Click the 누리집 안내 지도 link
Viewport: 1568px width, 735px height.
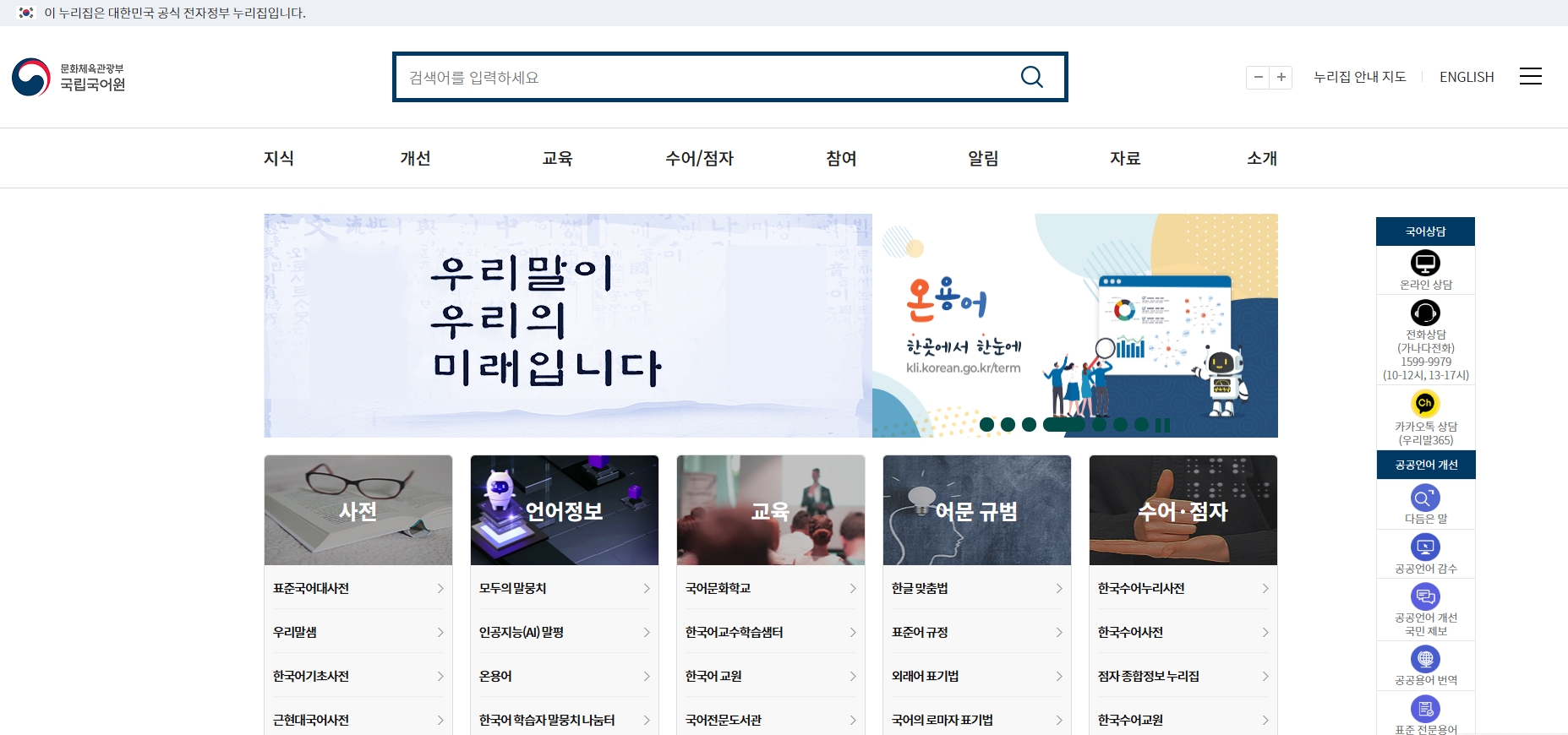[1360, 77]
